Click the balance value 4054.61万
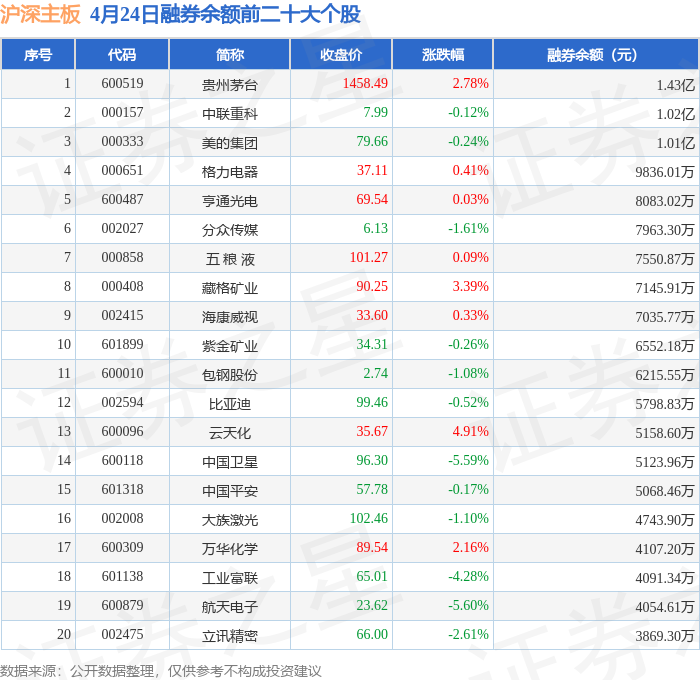The height and width of the screenshot is (680, 700). (665, 607)
